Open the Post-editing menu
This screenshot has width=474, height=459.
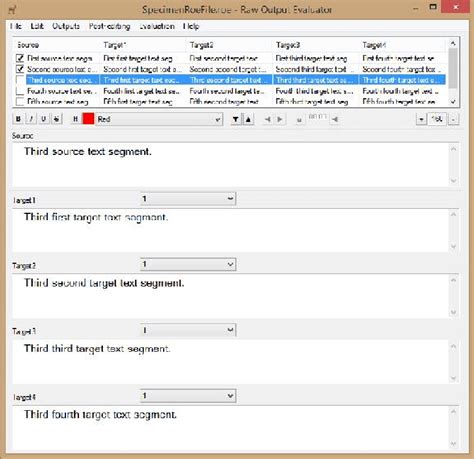tap(109, 26)
